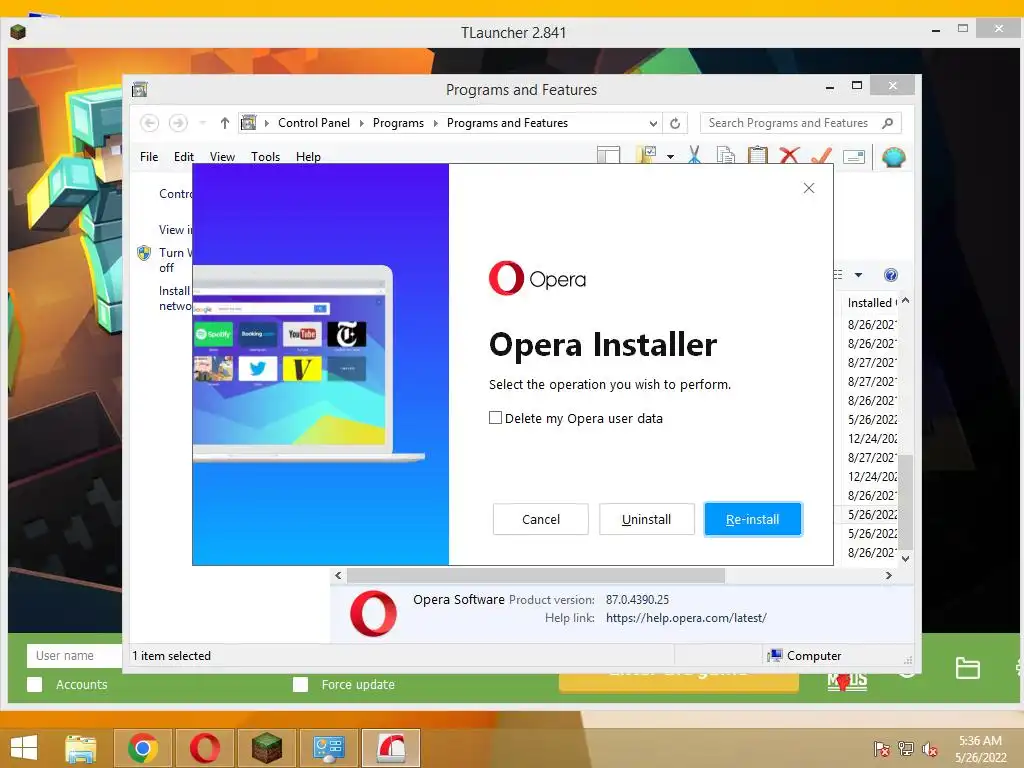Open the Tools menu

pos(265,157)
